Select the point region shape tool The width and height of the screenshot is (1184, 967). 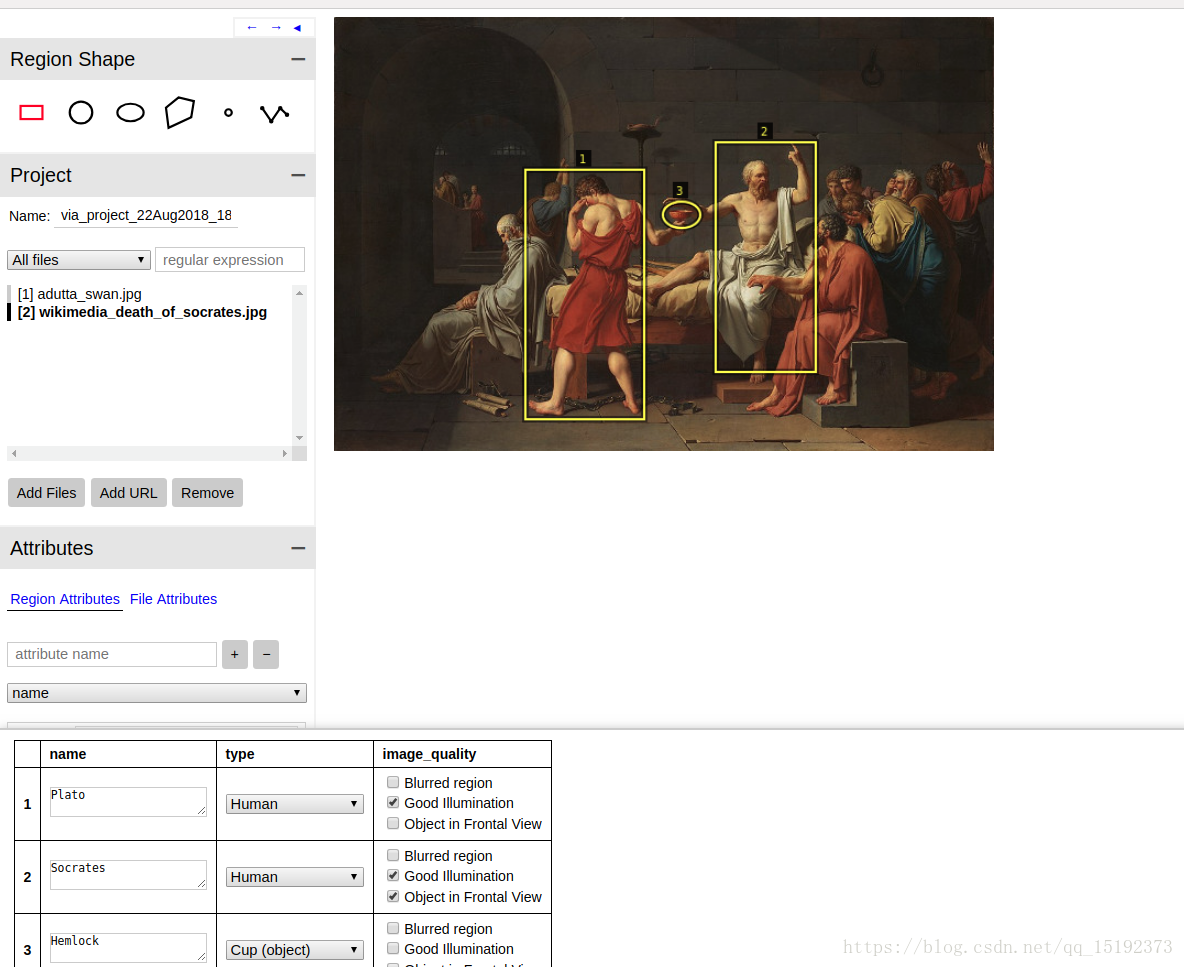228,113
